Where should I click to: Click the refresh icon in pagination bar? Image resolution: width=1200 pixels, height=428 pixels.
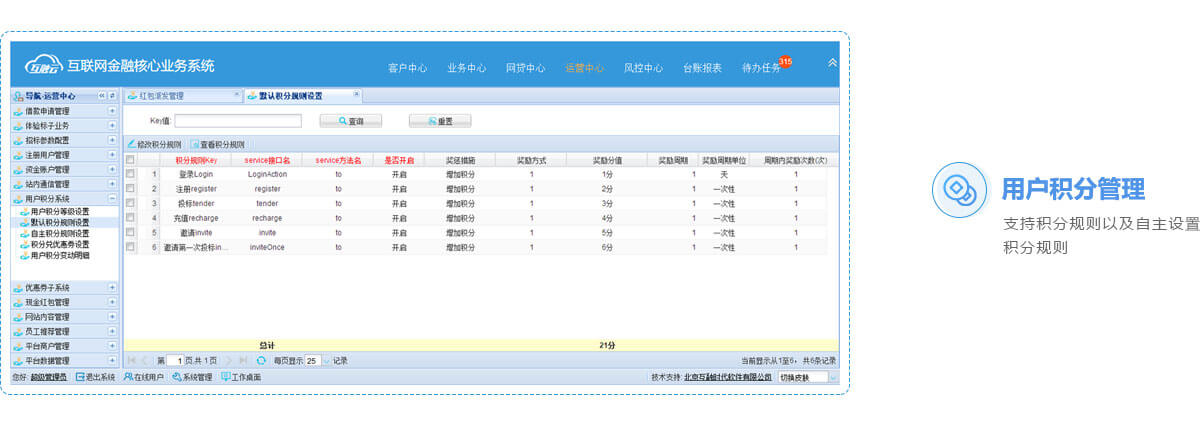[x=261, y=360]
